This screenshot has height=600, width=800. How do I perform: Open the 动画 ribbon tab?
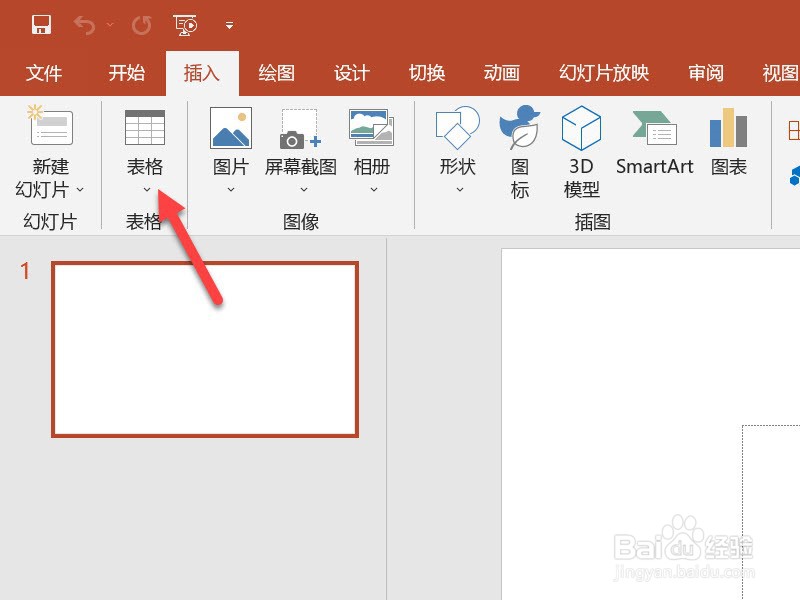502,73
